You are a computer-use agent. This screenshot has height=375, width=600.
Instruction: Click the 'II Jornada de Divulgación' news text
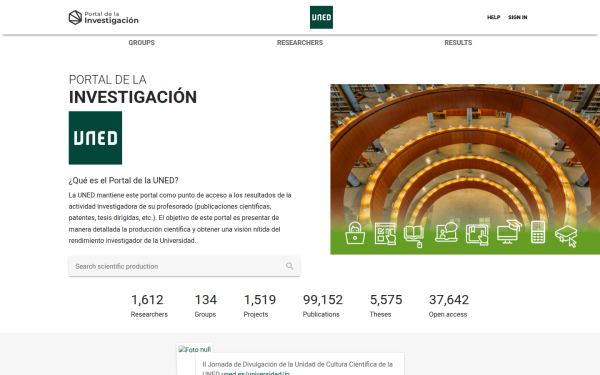[x=297, y=368]
